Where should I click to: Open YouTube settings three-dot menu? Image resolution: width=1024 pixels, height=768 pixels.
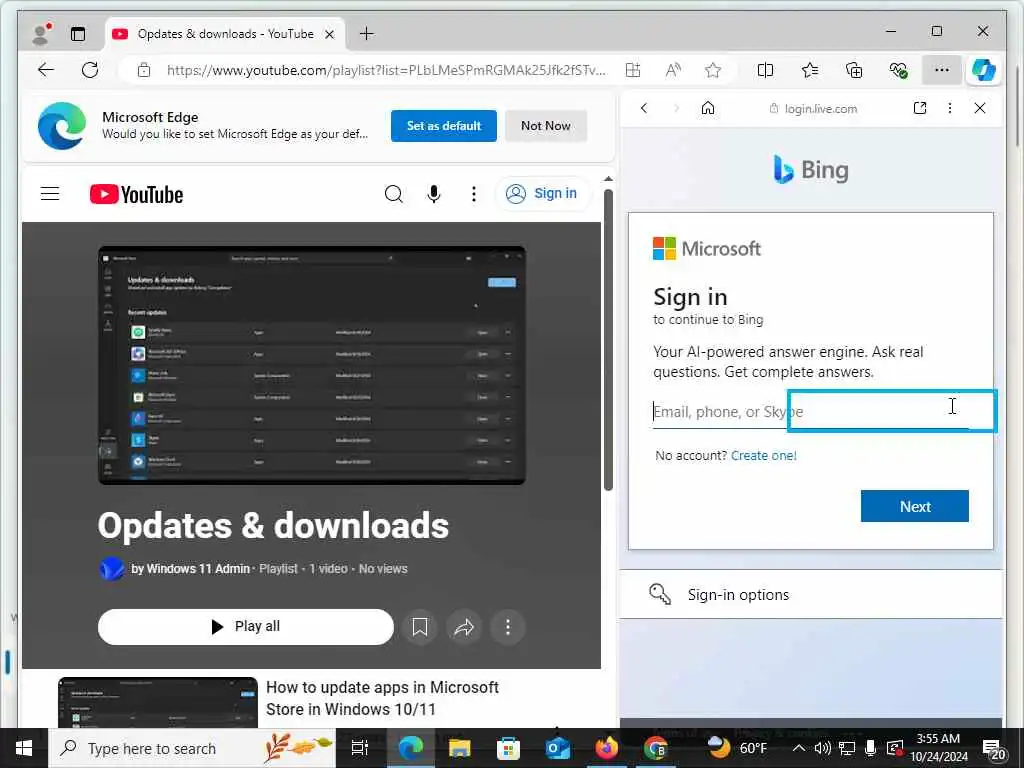pos(474,194)
